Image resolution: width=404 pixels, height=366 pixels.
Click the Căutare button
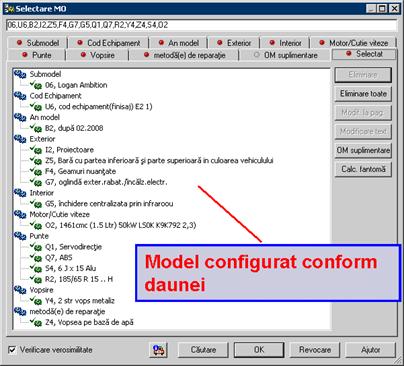[203, 350]
